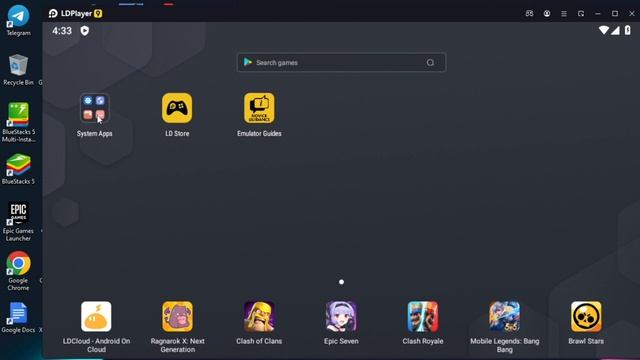Click the LDPlayer window-popout icon in title bar
Viewport: 640px width, 360px height.
tap(581, 13)
